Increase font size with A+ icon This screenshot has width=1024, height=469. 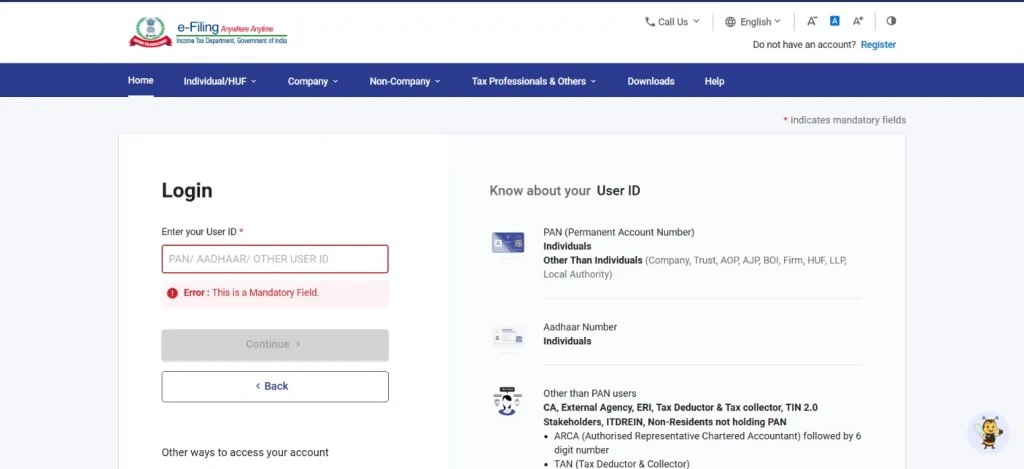858,21
